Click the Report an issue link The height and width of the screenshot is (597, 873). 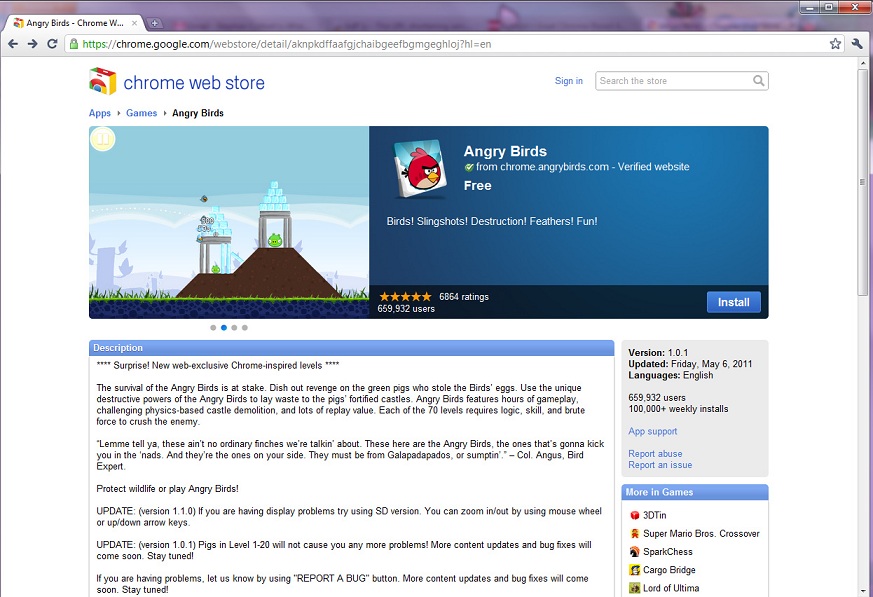[x=660, y=465]
